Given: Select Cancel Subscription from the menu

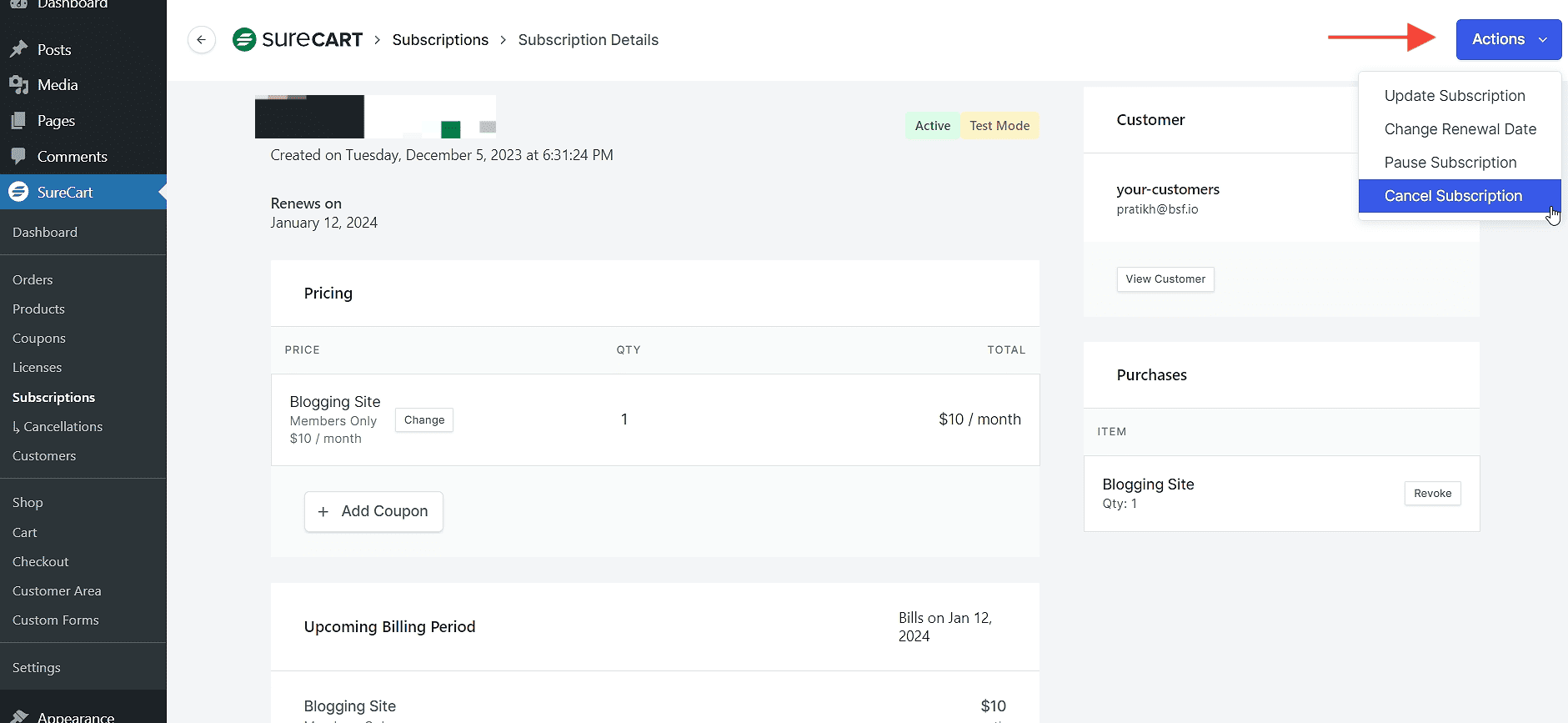Looking at the screenshot, I should pos(1452,196).
